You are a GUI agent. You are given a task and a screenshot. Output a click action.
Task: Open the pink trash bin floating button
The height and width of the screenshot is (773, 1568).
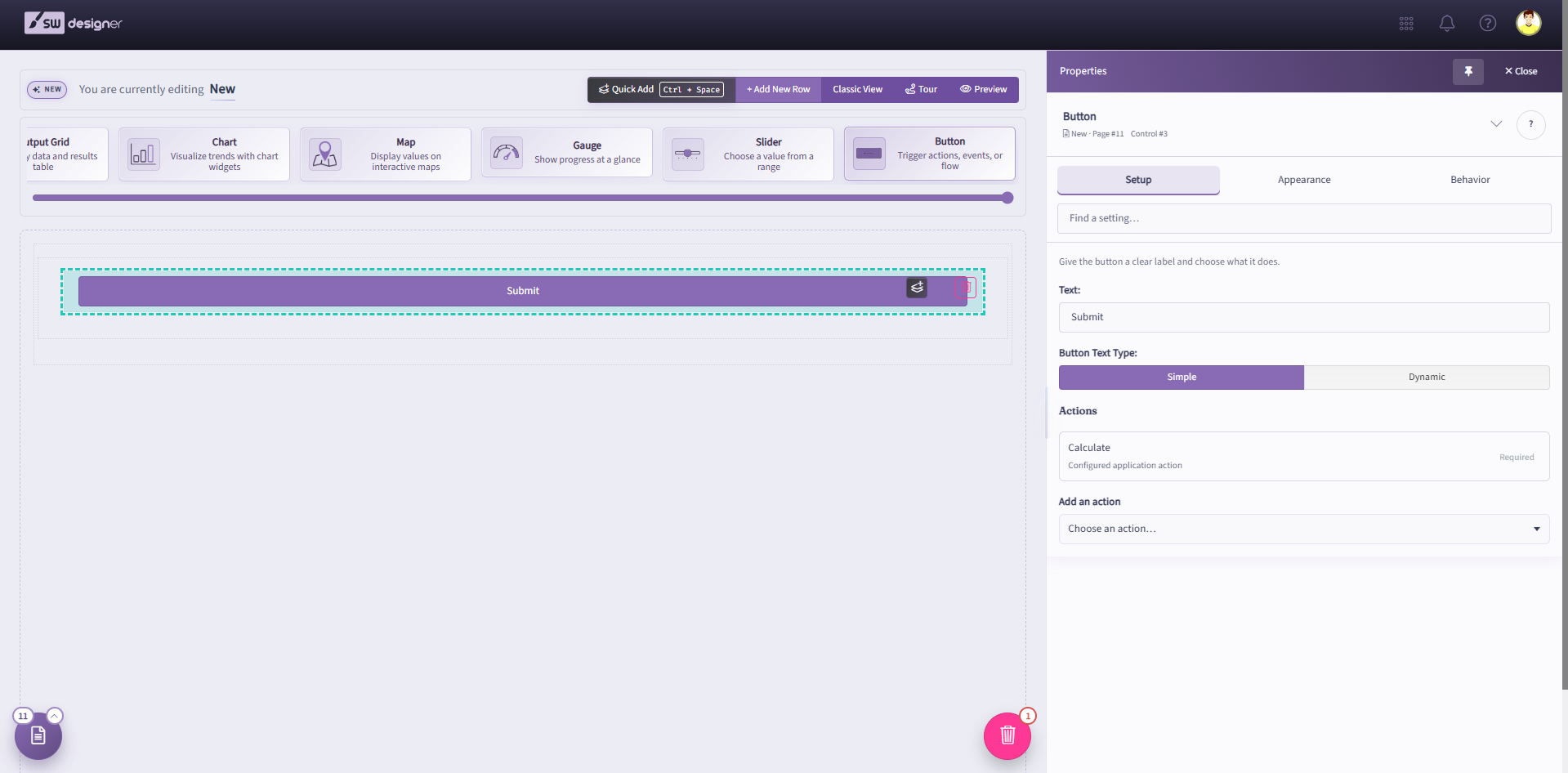point(1007,735)
